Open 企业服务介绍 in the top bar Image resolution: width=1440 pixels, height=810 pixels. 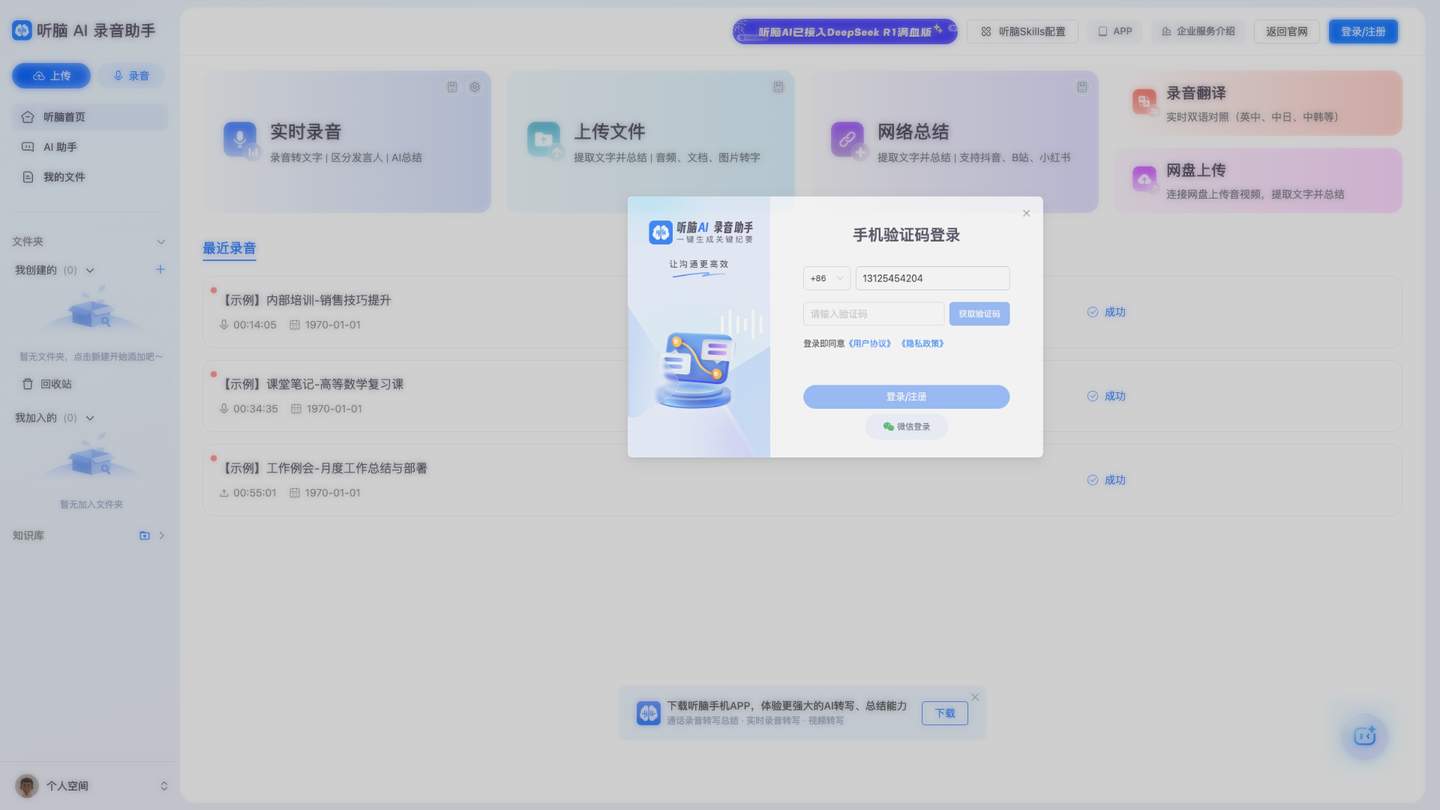click(1198, 31)
